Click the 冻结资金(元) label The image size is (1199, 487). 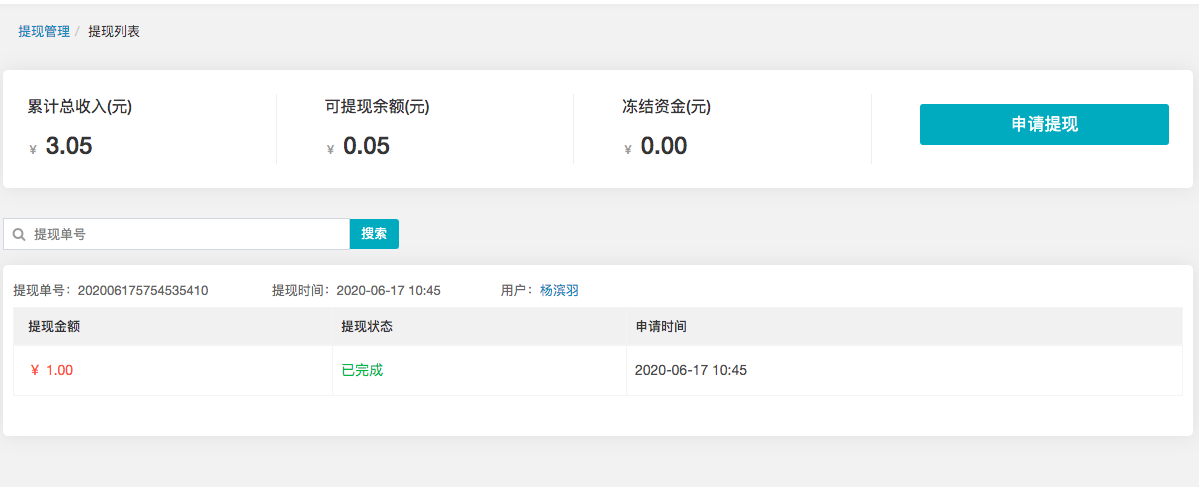click(667, 107)
